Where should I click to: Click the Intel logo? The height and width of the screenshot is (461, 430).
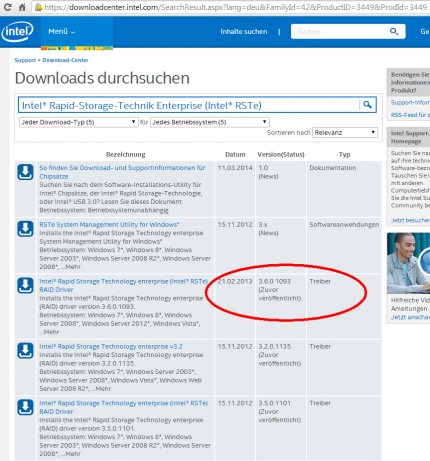click(17, 32)
